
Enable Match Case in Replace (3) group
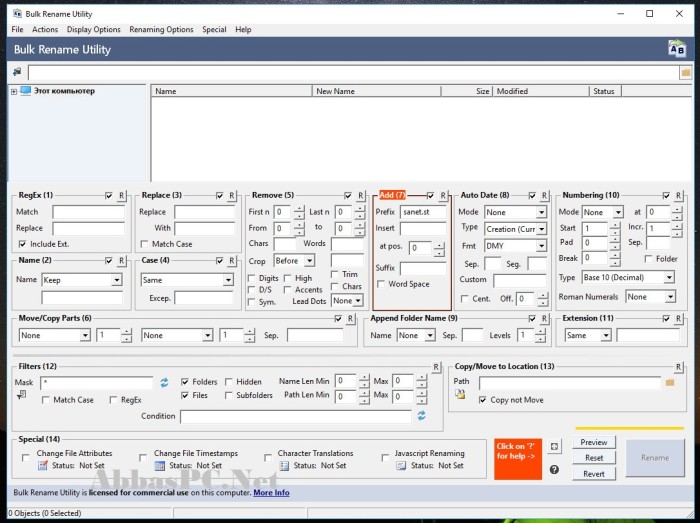pos(144,244)
